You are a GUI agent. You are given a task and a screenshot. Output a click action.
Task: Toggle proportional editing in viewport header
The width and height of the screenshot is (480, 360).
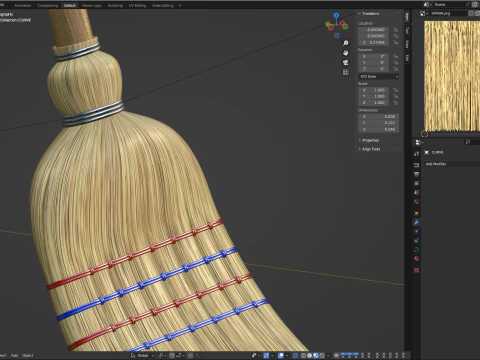click(x=191, y=355)
